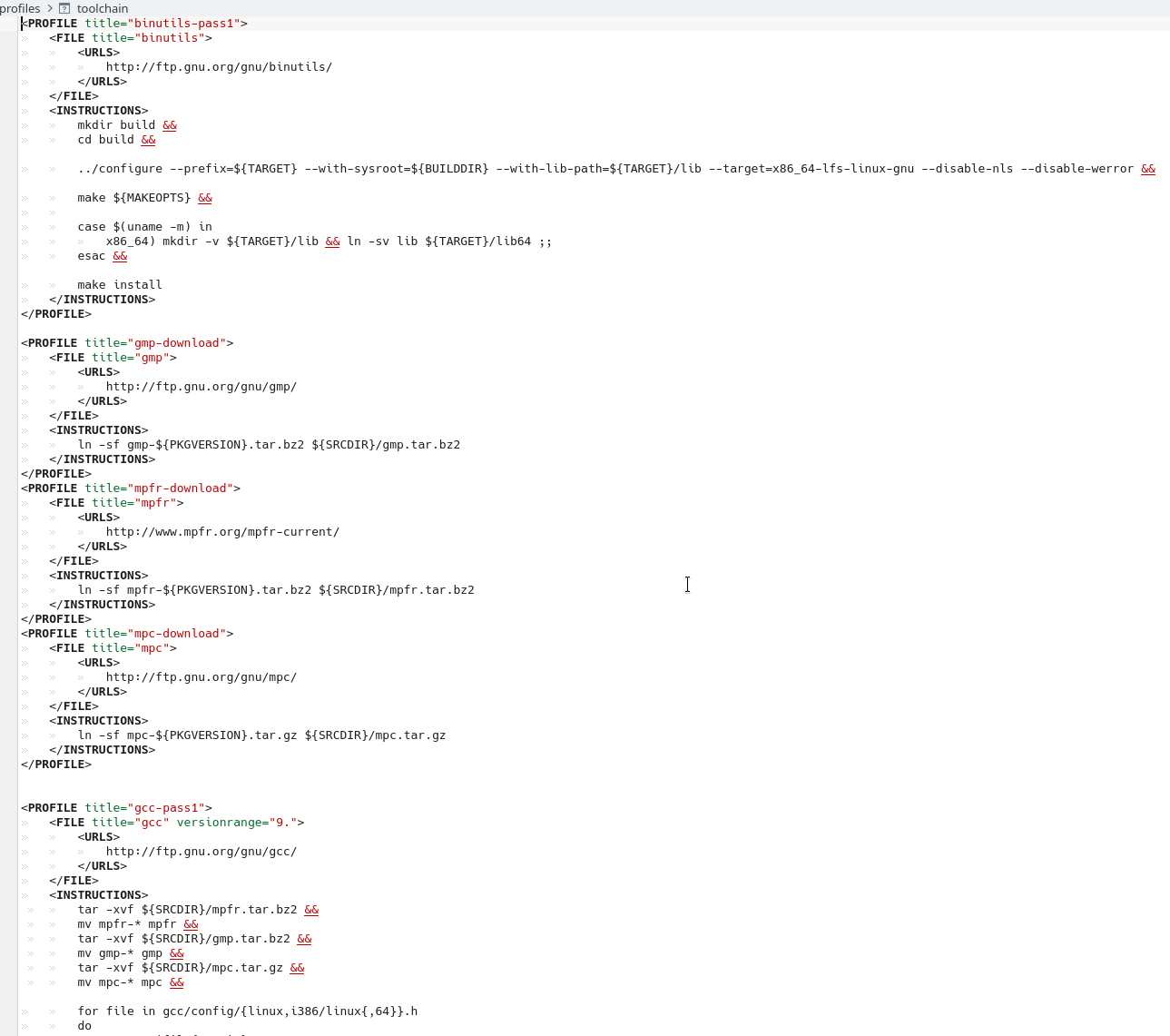Click the PROFILE title="mpc-download" line
The width and height of the screenshot is (1170, 1036).
tap(127, 634)
